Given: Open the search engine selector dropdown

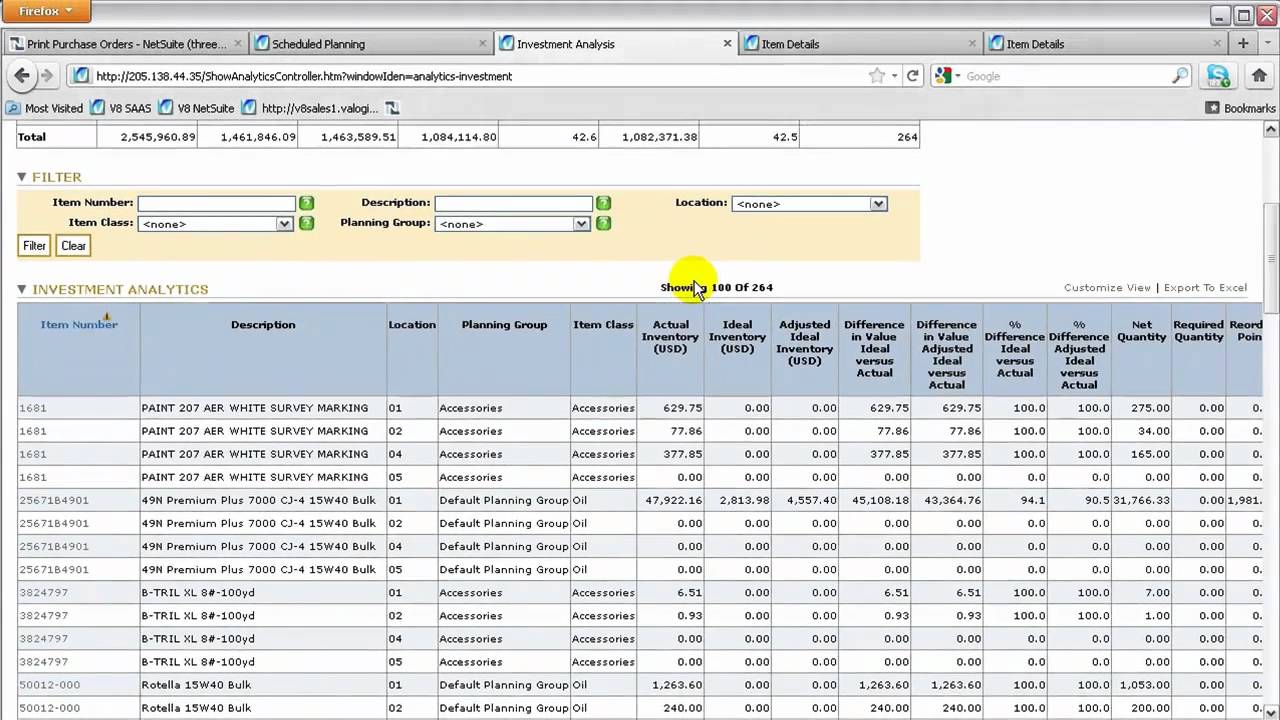Looking at the screenshot, I should pos(948,76).
